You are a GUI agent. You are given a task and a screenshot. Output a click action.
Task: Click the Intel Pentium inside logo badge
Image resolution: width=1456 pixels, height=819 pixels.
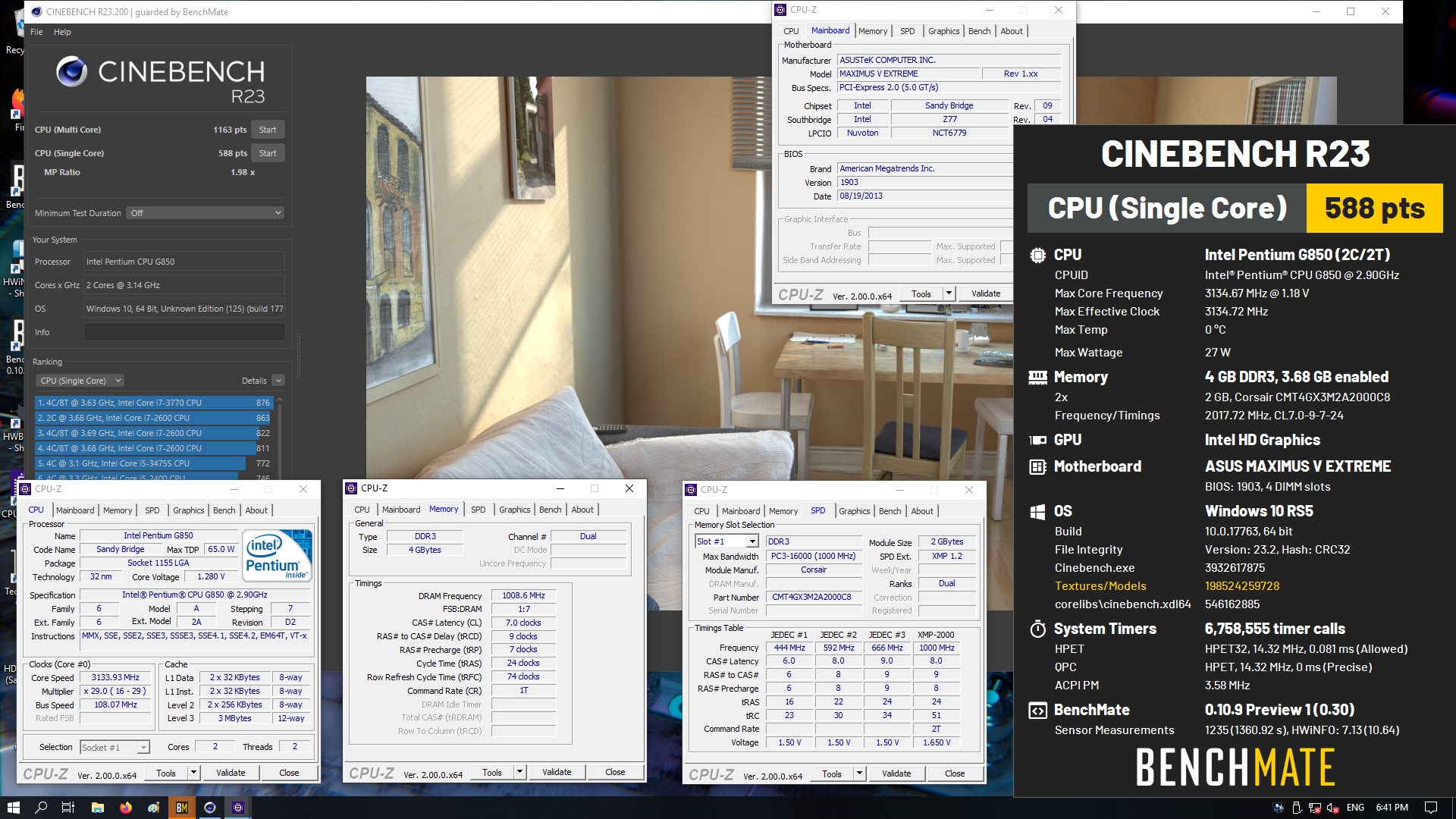pyautogui.click(x=278, y=556)
